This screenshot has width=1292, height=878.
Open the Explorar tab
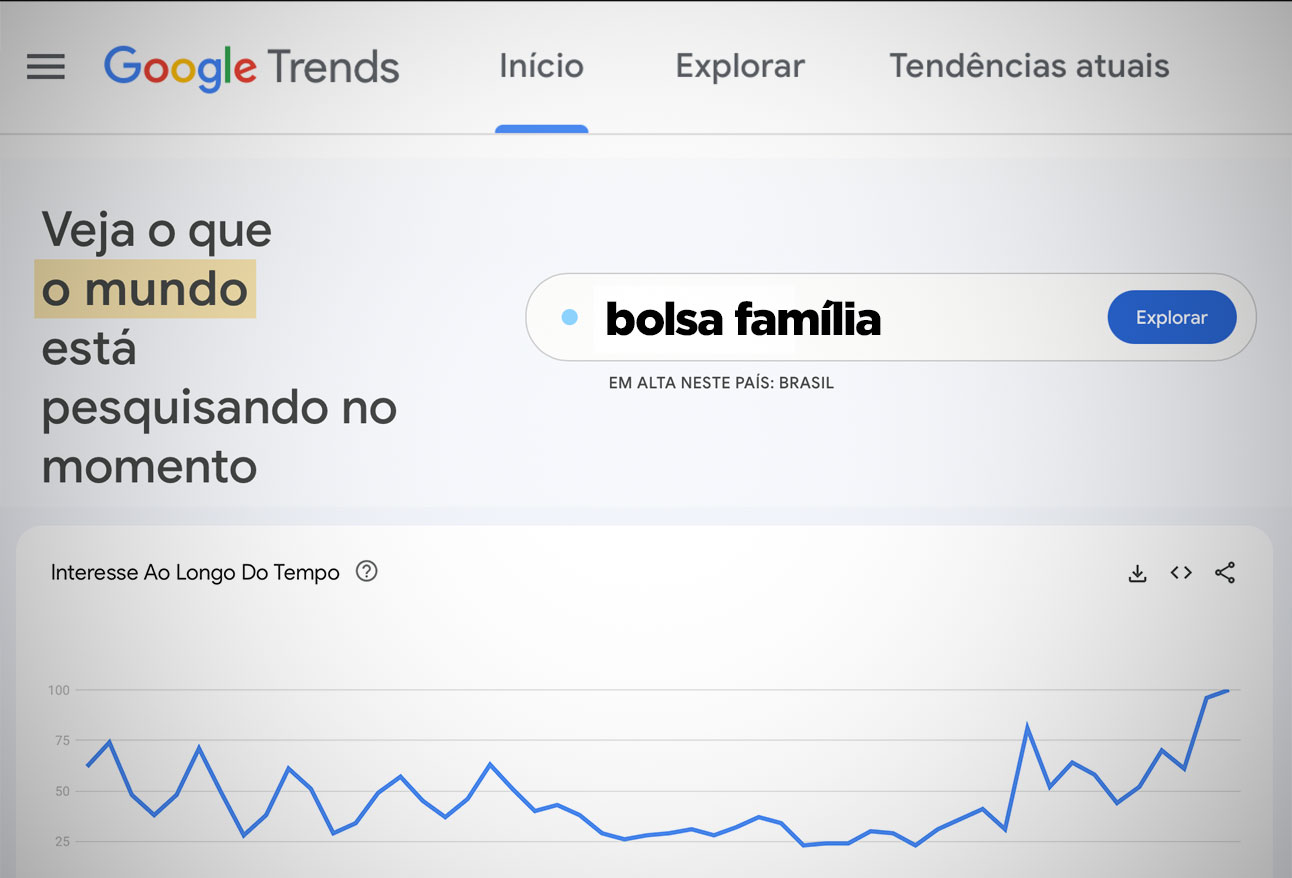tap(740, 67)
